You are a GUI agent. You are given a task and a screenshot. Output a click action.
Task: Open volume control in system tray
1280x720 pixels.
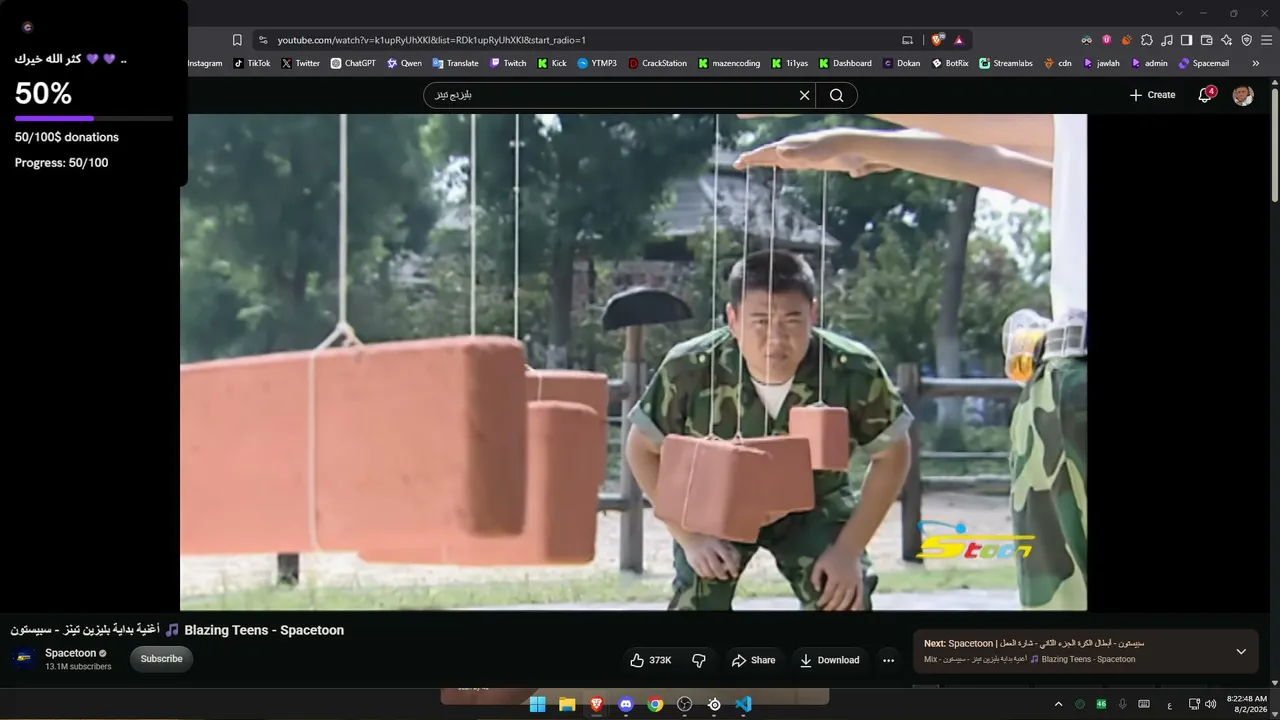point(1211,704)
